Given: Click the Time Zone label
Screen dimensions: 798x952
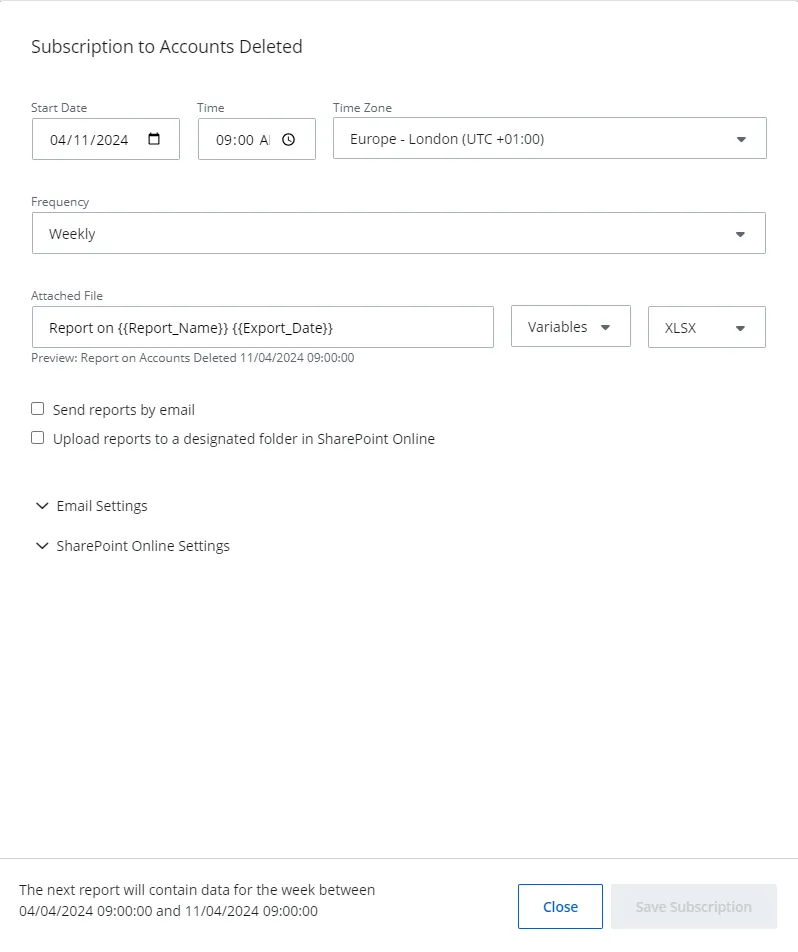Looking at the screenshot, I should 363,107.
